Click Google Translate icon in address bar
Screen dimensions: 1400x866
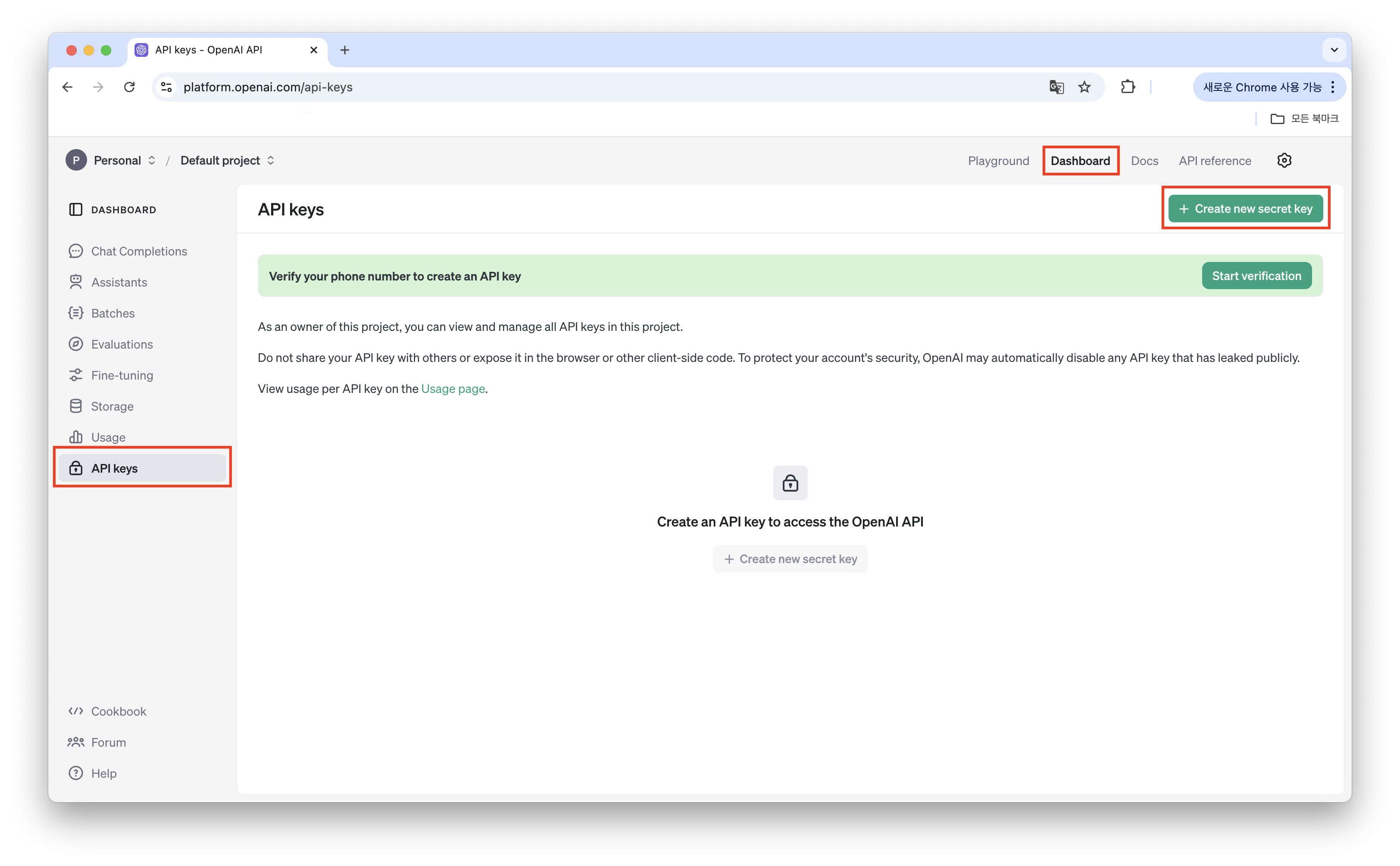[1056, 87]
